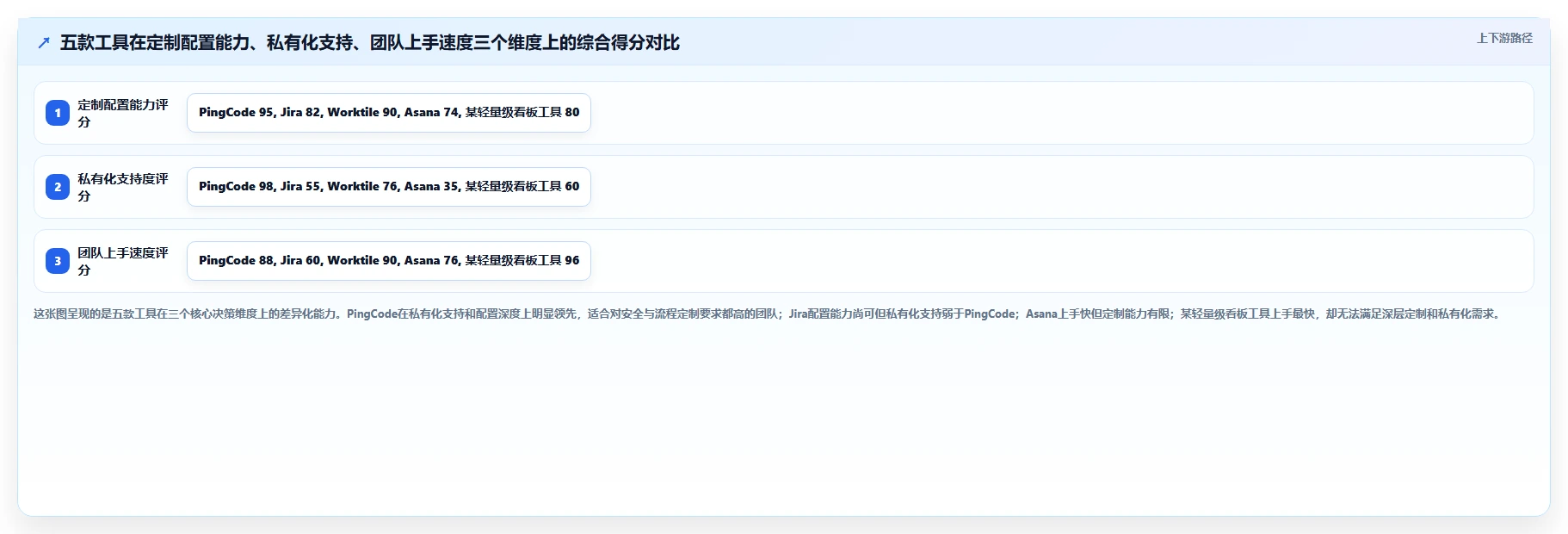Click the 上下游路径 label in the header
The image size is (1568, 534).
[x=1504, y=38]
